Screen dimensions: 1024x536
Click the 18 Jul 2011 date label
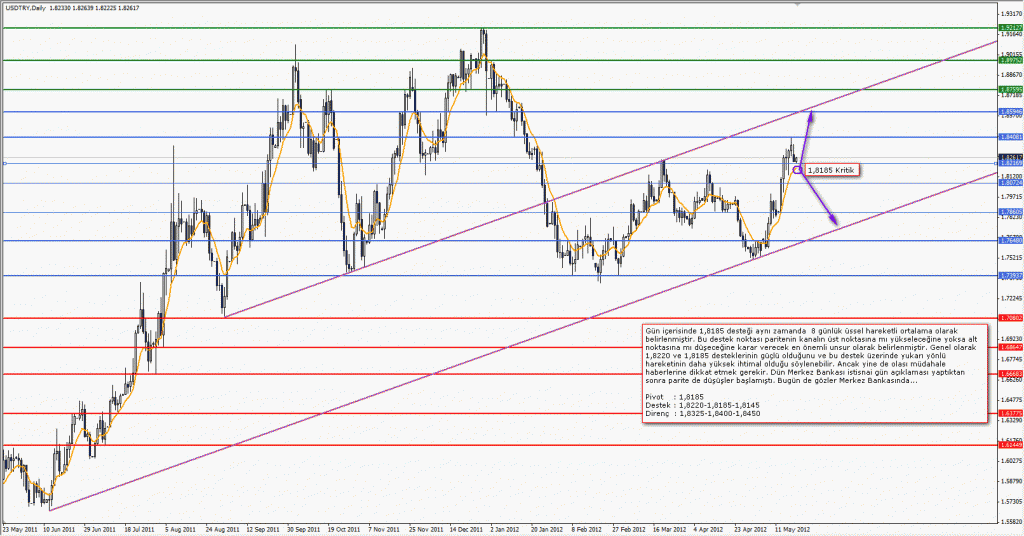tap(139, 529)
